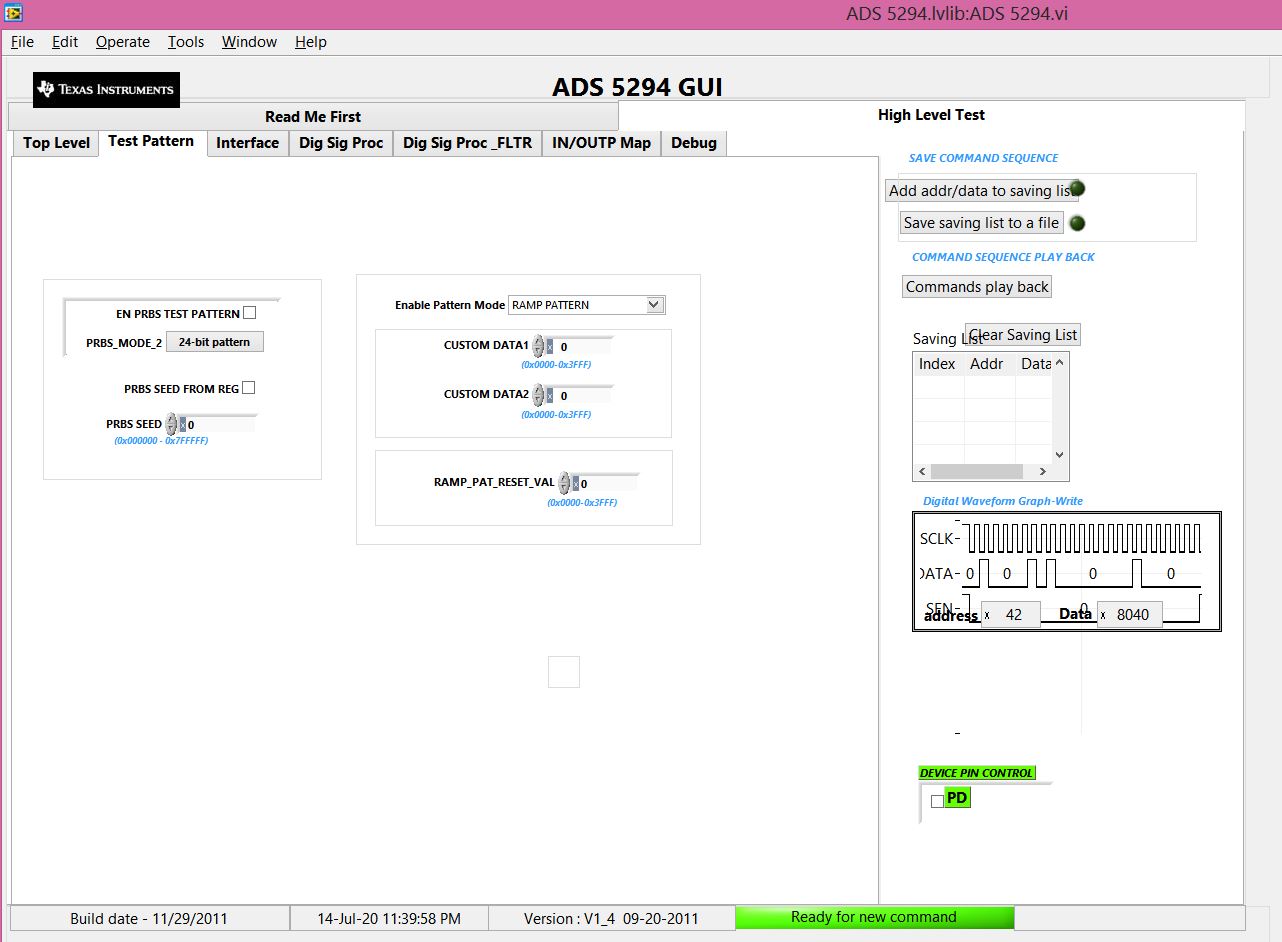1282x942 pixels.
Task: Click the radix icon of CUSTOM DATA2 field
Action: coord(549,395)
